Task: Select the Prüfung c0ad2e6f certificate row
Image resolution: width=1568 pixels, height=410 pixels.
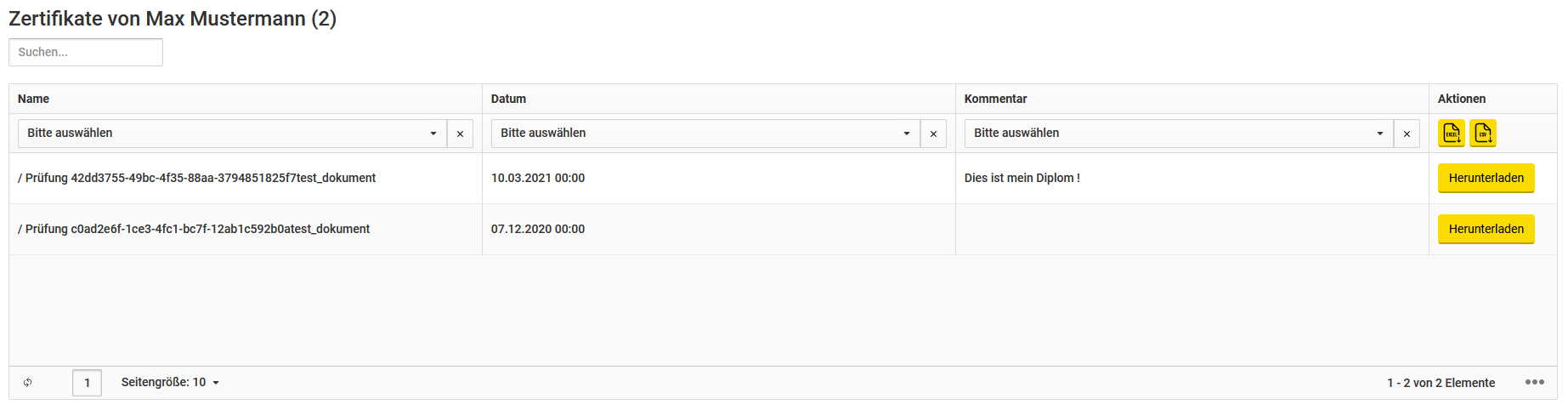Action: (x=783, y=229)
